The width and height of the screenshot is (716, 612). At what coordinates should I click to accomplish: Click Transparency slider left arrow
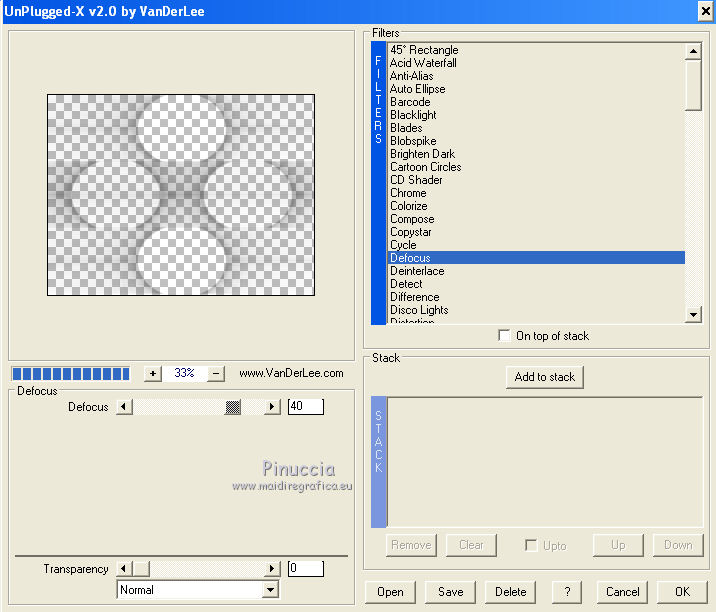tap(124, 569)
